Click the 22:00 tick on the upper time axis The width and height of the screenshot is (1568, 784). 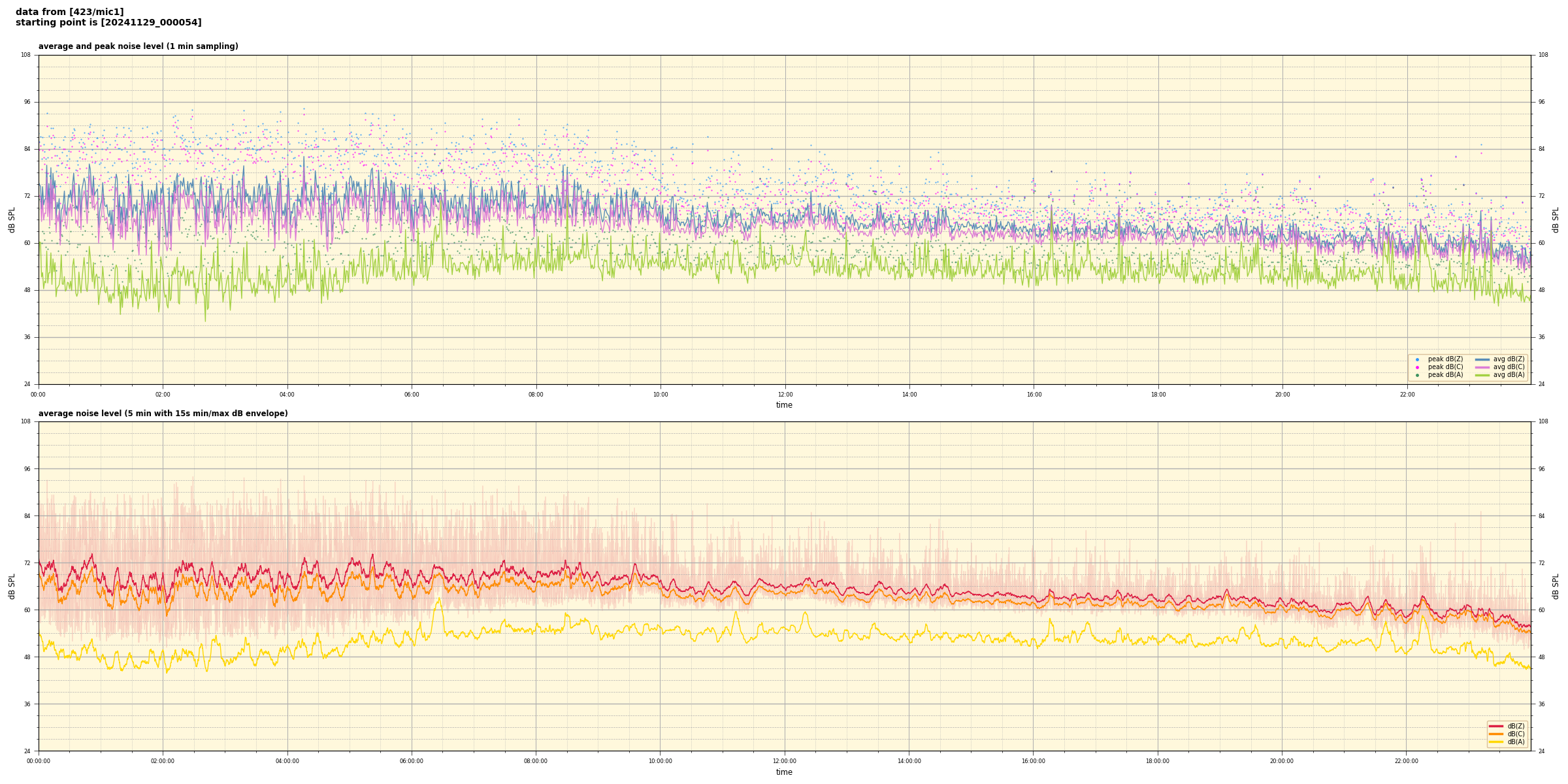(1407, 395)
